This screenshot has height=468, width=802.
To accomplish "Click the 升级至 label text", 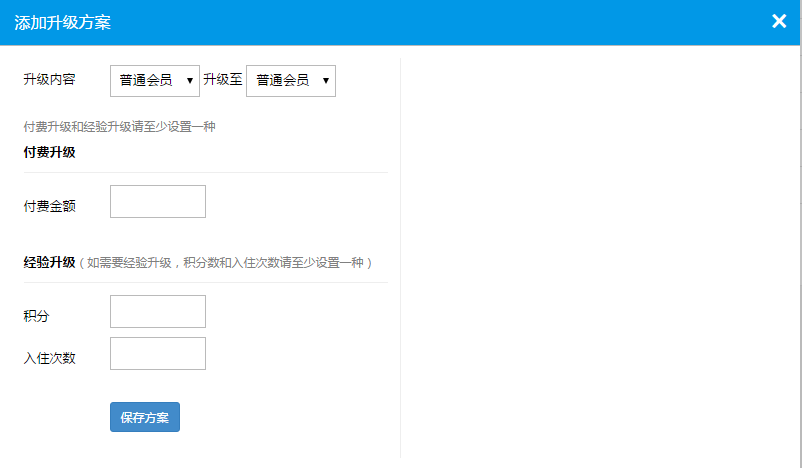I will (223, 80).
